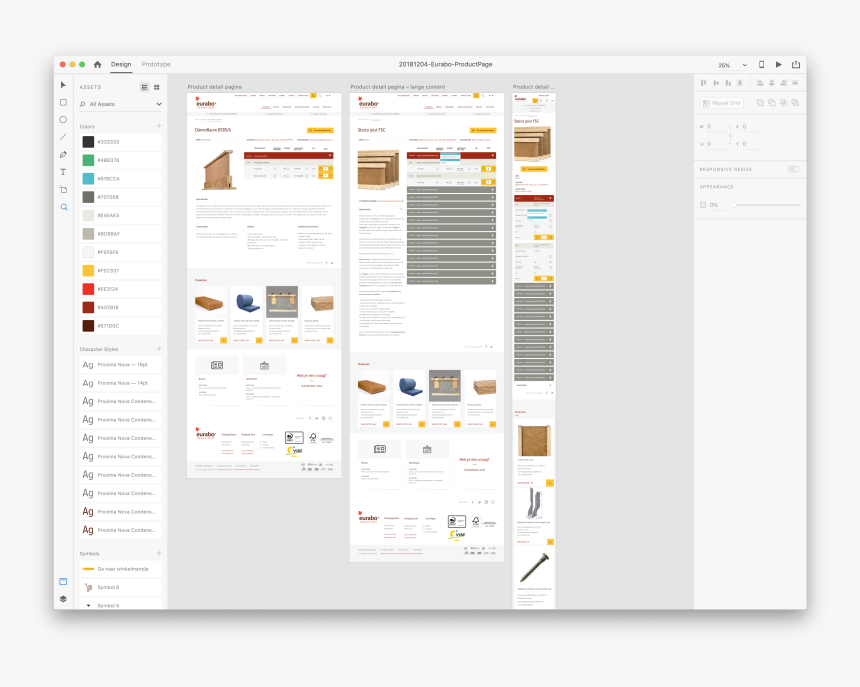Select the Line tool
The image size is (860, 687).
63,137
